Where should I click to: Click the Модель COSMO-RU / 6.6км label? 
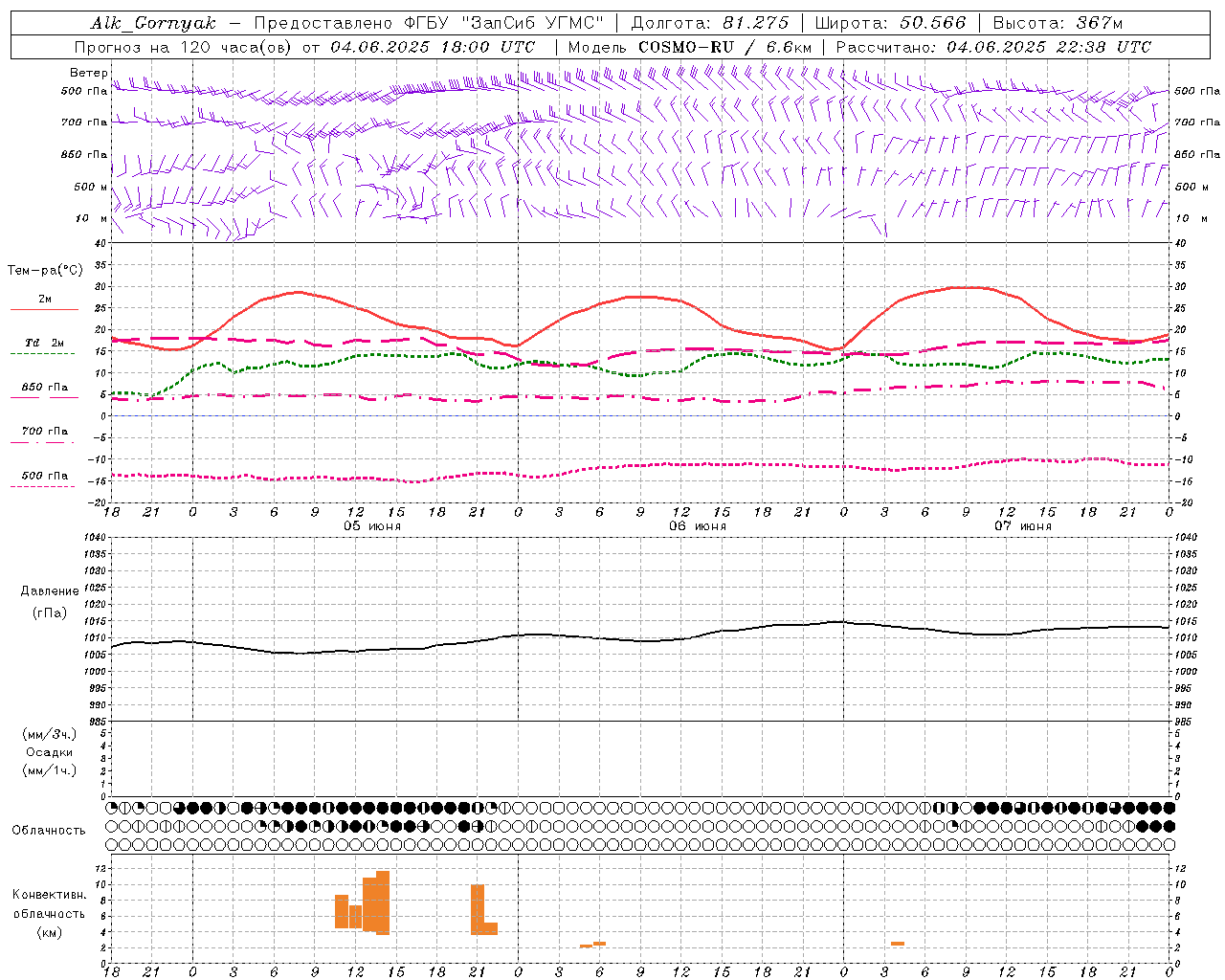point(690,47)
